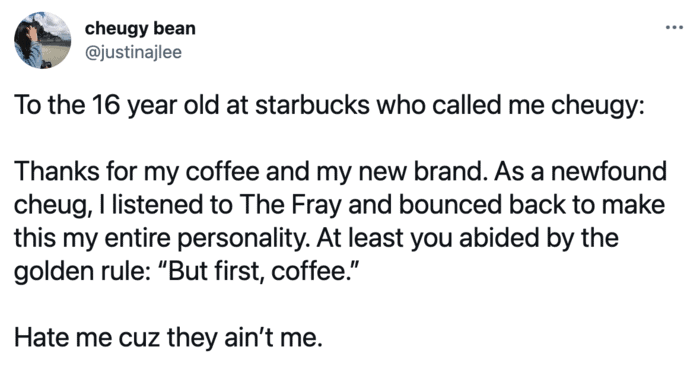Click the display name cheugy bean
This screenshot has width=700, height=369.
pos(140,29)
